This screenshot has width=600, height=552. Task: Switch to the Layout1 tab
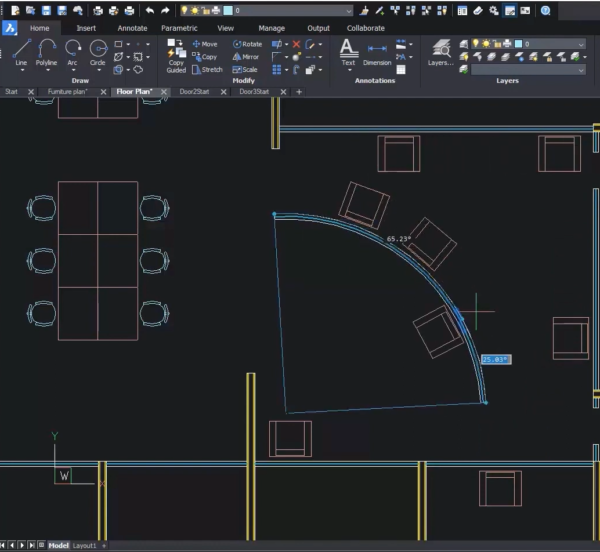pos(85,545)
